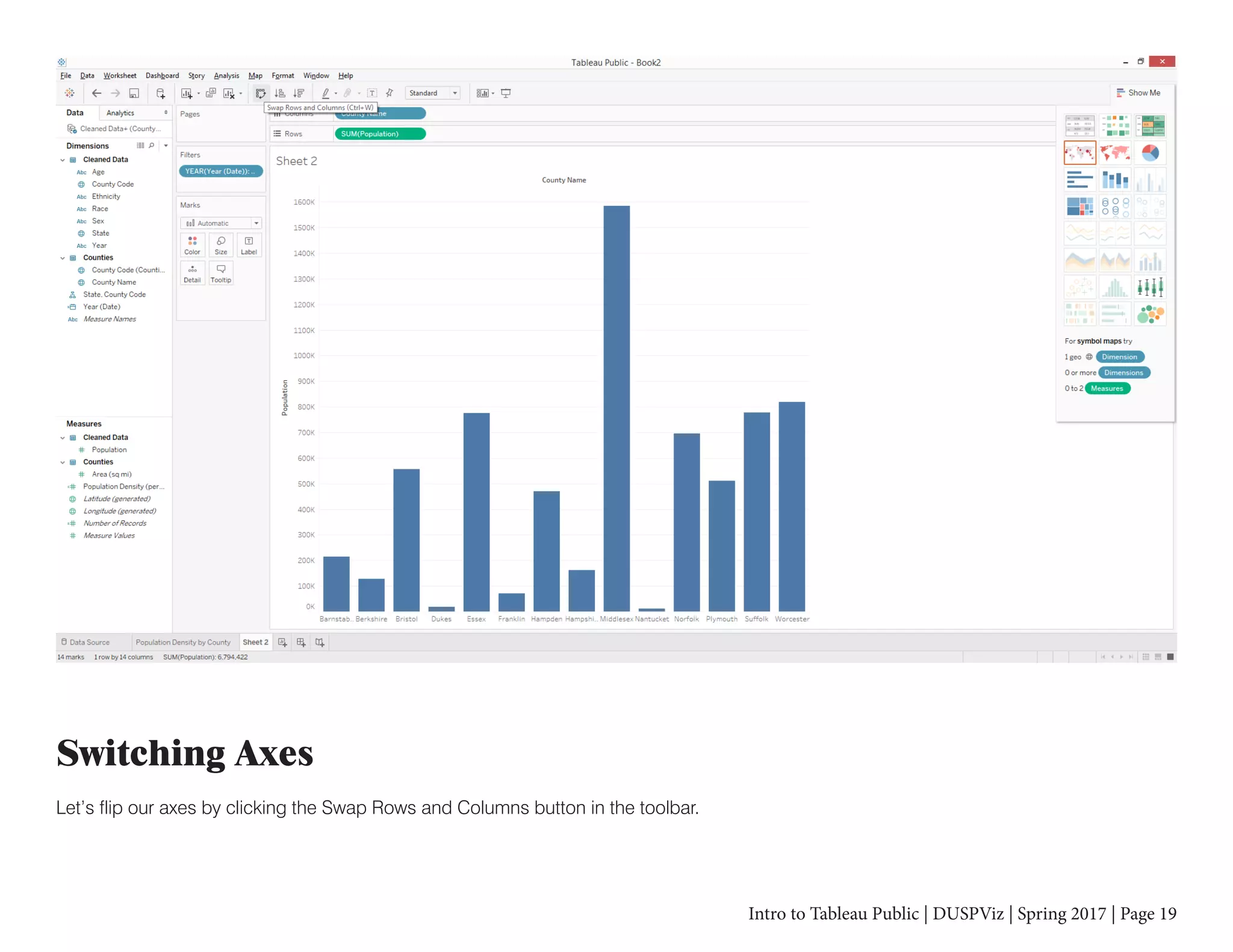
Task: Click the SUM(Population) pill on Rows
Action: (x=380, y=134)
